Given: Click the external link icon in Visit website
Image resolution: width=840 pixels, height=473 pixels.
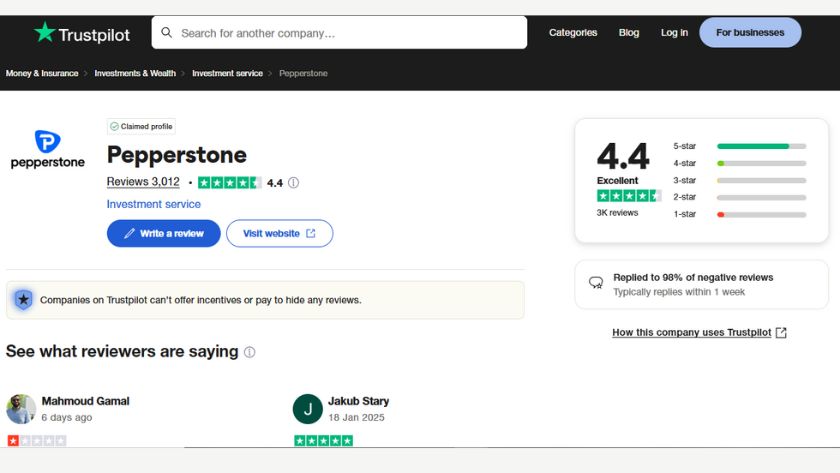Looking at the screenshot, I should (311, 234).
